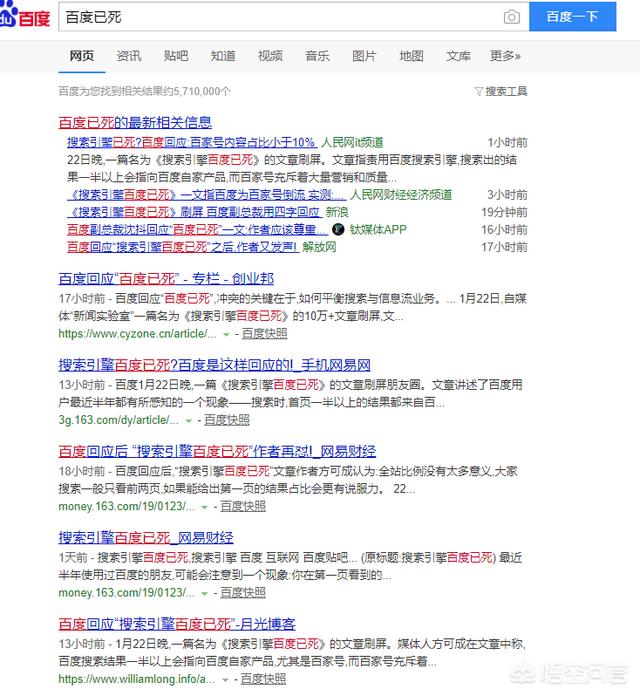640x696 pixels.
Task: Click the 钛媒体APP round source icon
Action: [x=338, y=229]
